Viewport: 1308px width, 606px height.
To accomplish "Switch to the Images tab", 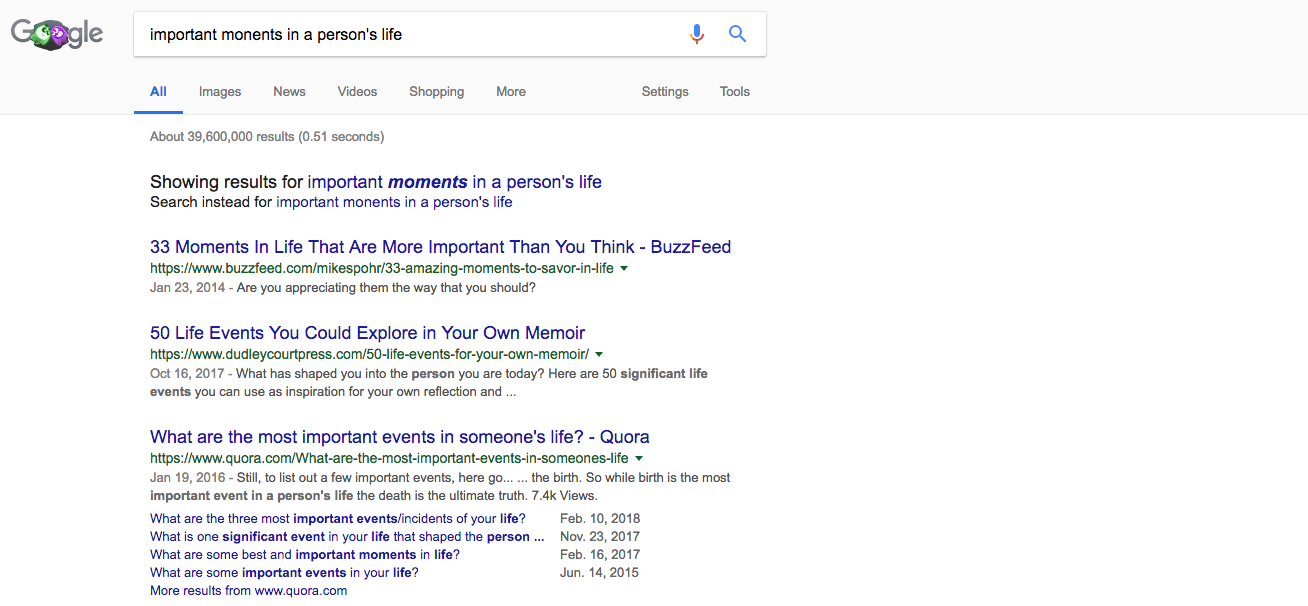I will click(x=220, y=91).
